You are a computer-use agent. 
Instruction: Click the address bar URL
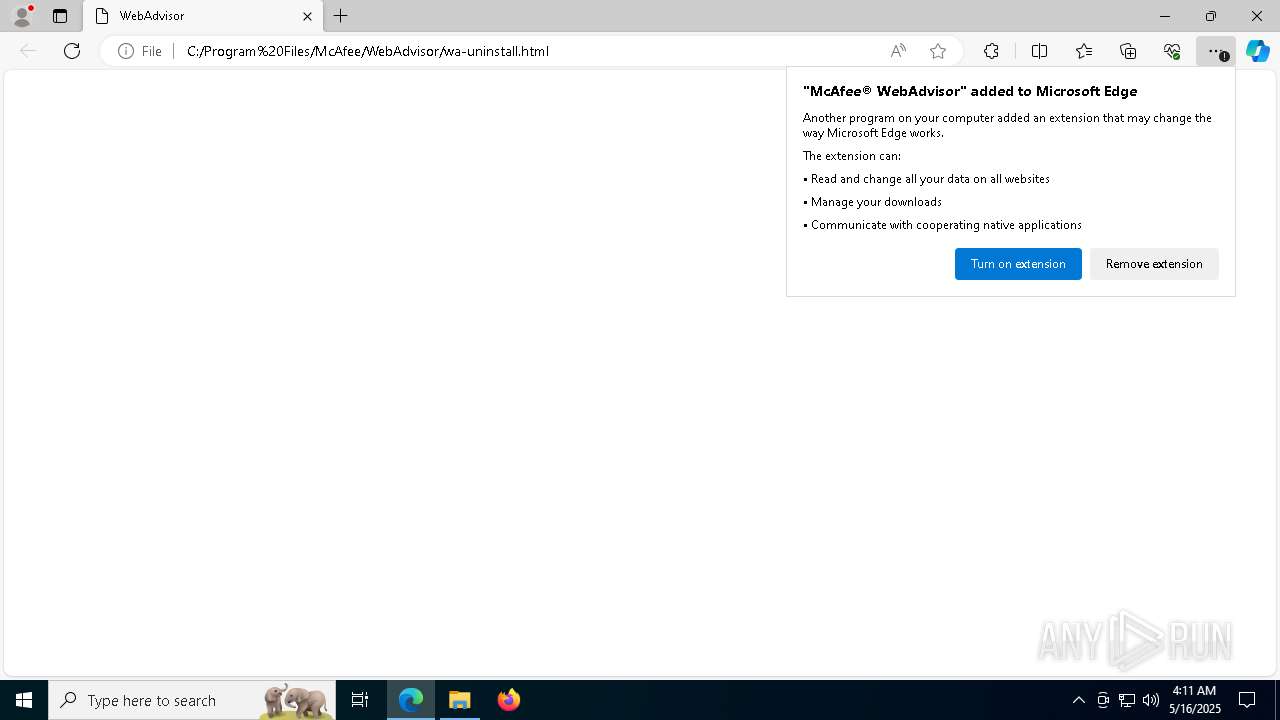368,51
